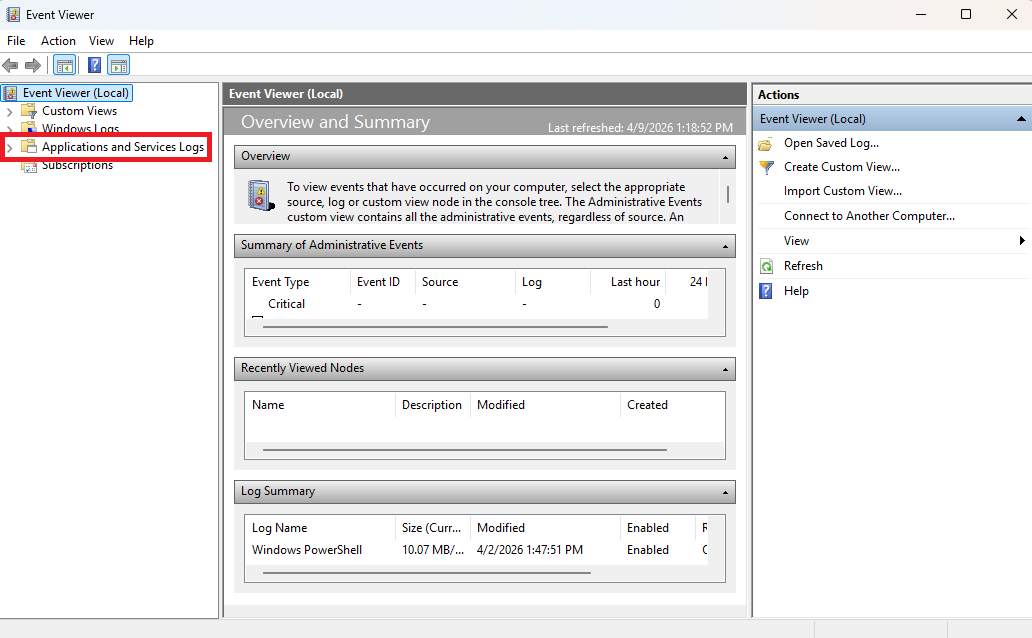The image size is (1032, 638).
Task: Expand the Windows Logs tree node
Action: pyautogui.click(x=10, y=130)
